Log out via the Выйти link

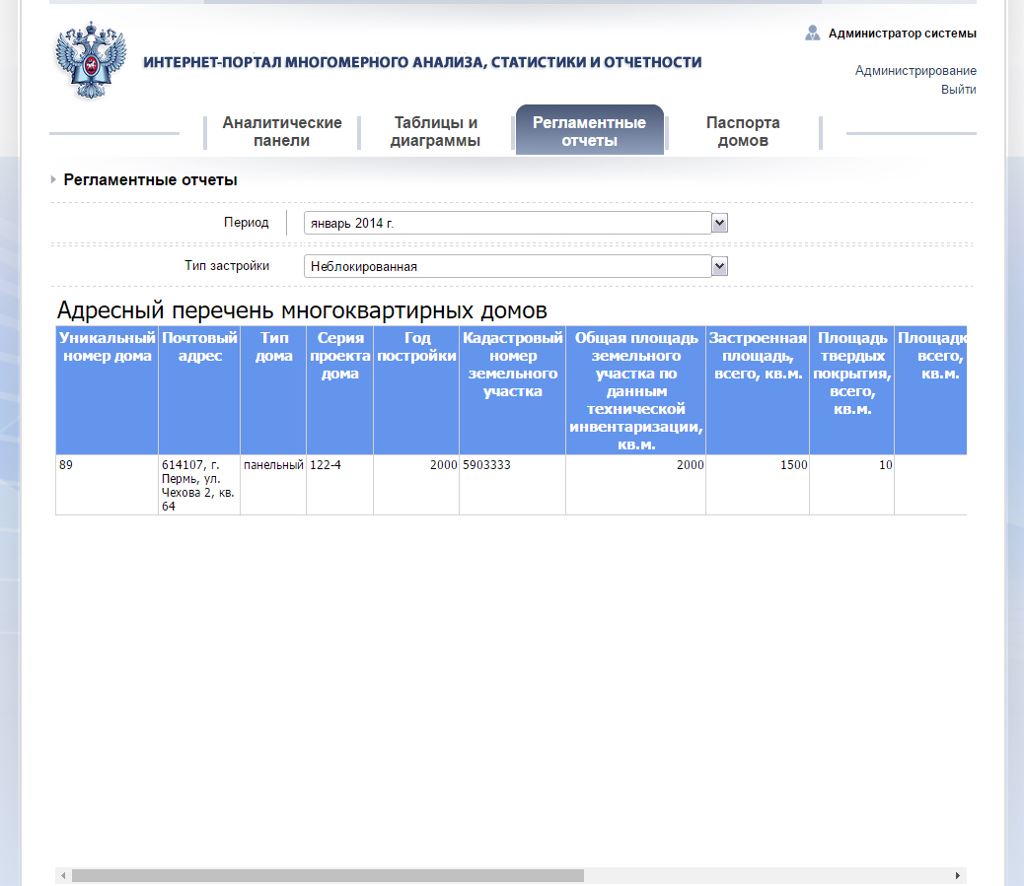(x=957, y=90)
